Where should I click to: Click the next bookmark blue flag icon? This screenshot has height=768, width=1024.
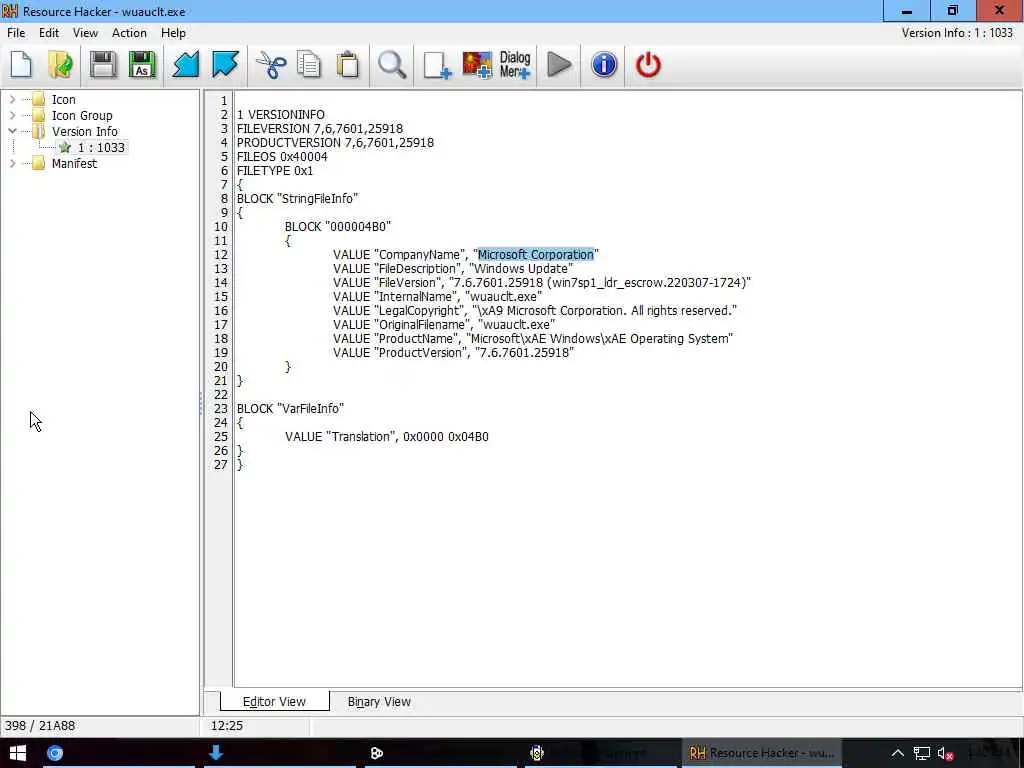(225, 65)
